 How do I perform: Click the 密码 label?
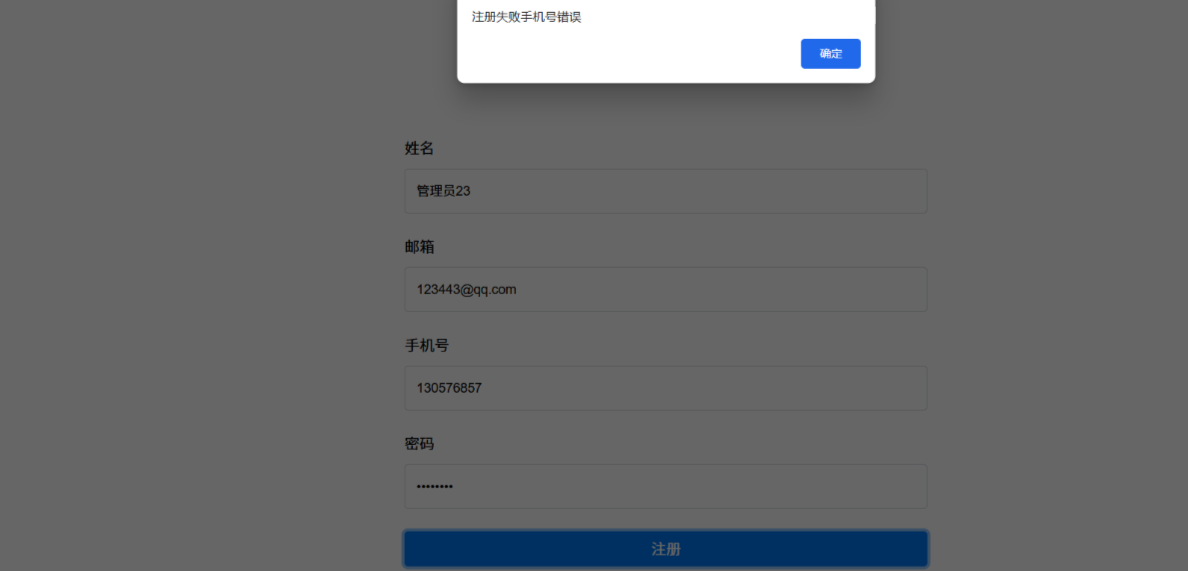pyautogui.click(x=419, y=444)
